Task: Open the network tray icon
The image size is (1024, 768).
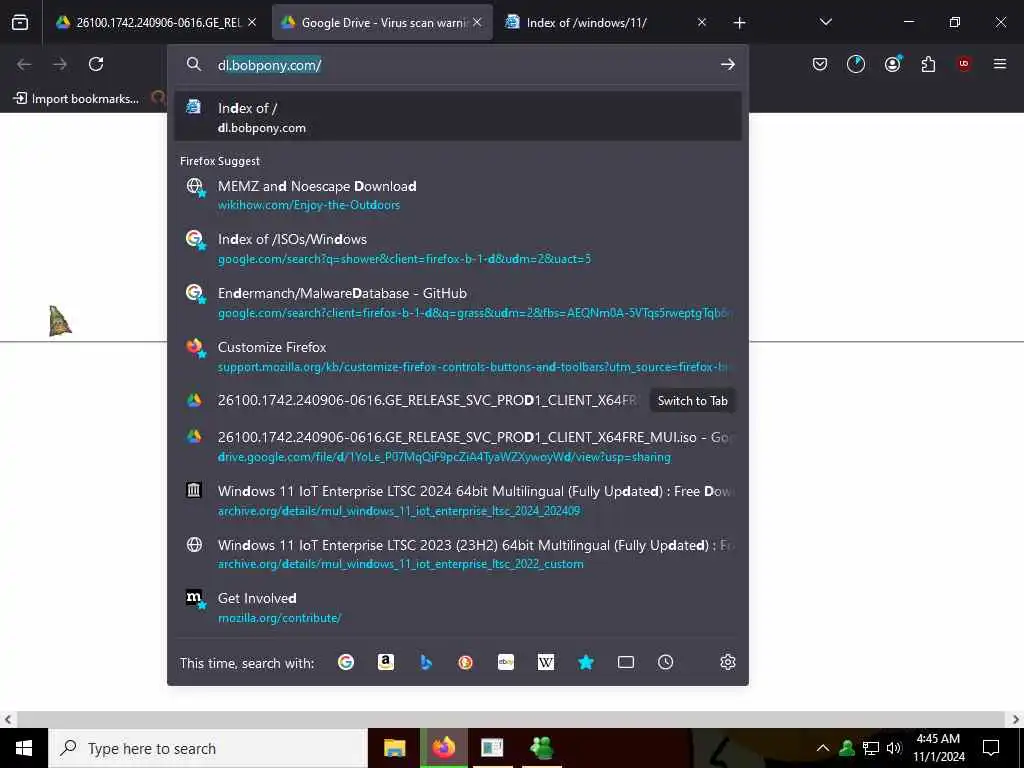Action: tap(871, 748)
